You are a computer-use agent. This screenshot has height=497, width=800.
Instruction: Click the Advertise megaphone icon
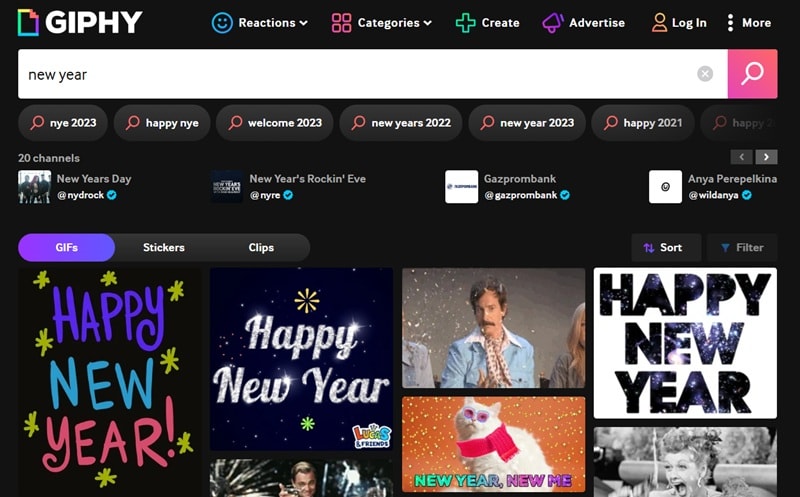click(553, 23)
